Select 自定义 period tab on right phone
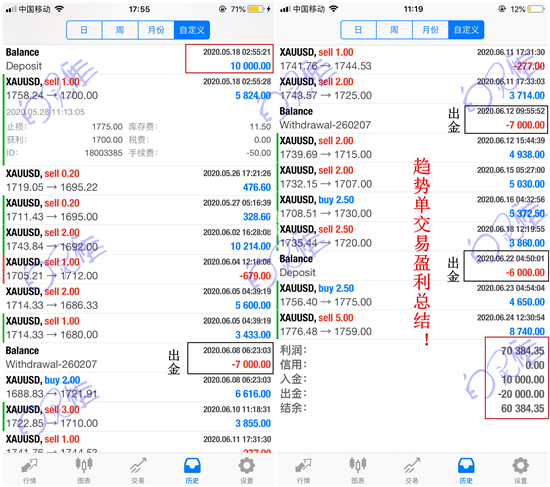The width and height of the screenshot is (550, 487). [466, 30]
